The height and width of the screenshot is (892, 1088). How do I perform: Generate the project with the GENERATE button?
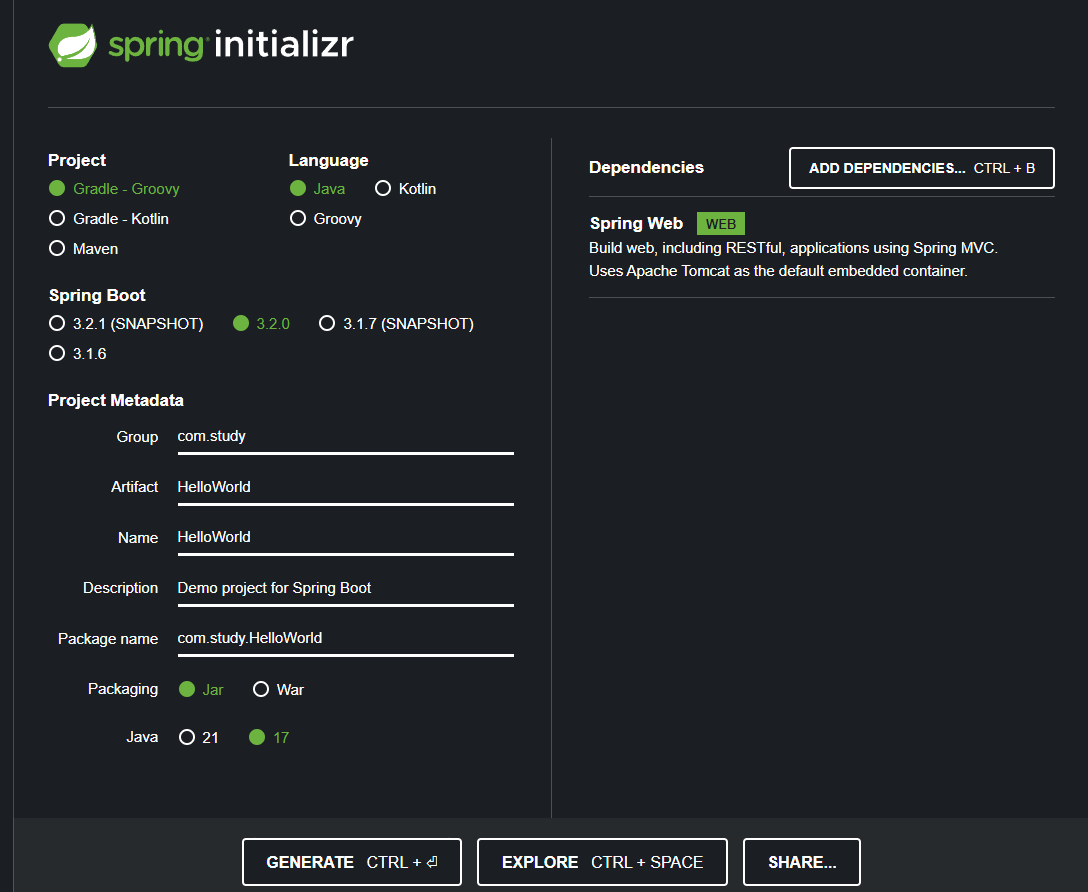tap(352, 862)
